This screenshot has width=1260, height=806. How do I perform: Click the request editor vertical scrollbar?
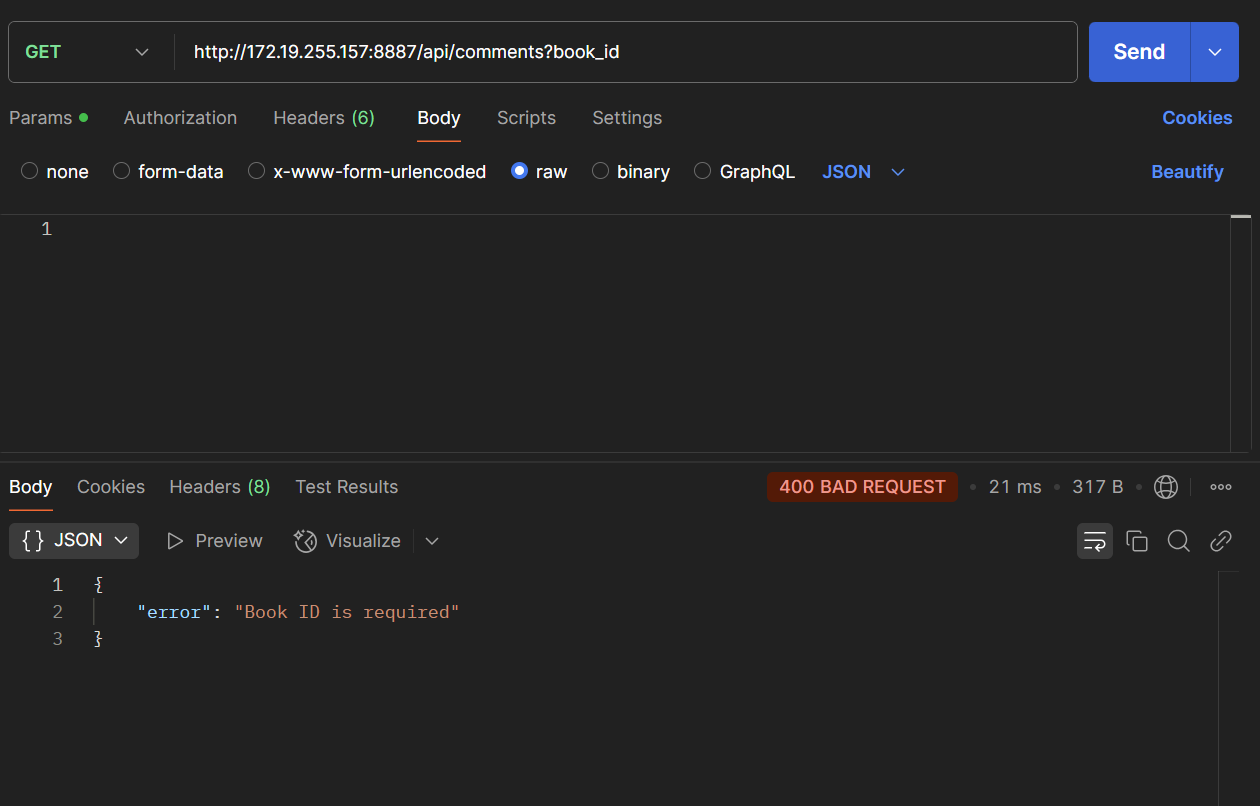tap(1241, 332)
